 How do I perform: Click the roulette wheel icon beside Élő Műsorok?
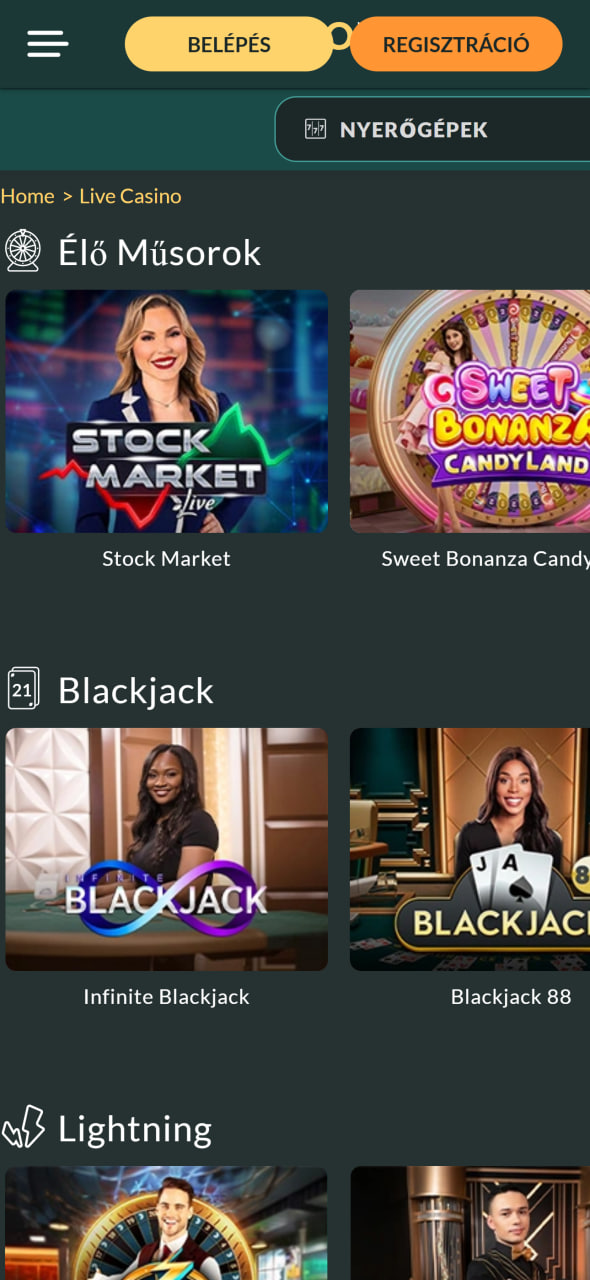tap(22, 251)
